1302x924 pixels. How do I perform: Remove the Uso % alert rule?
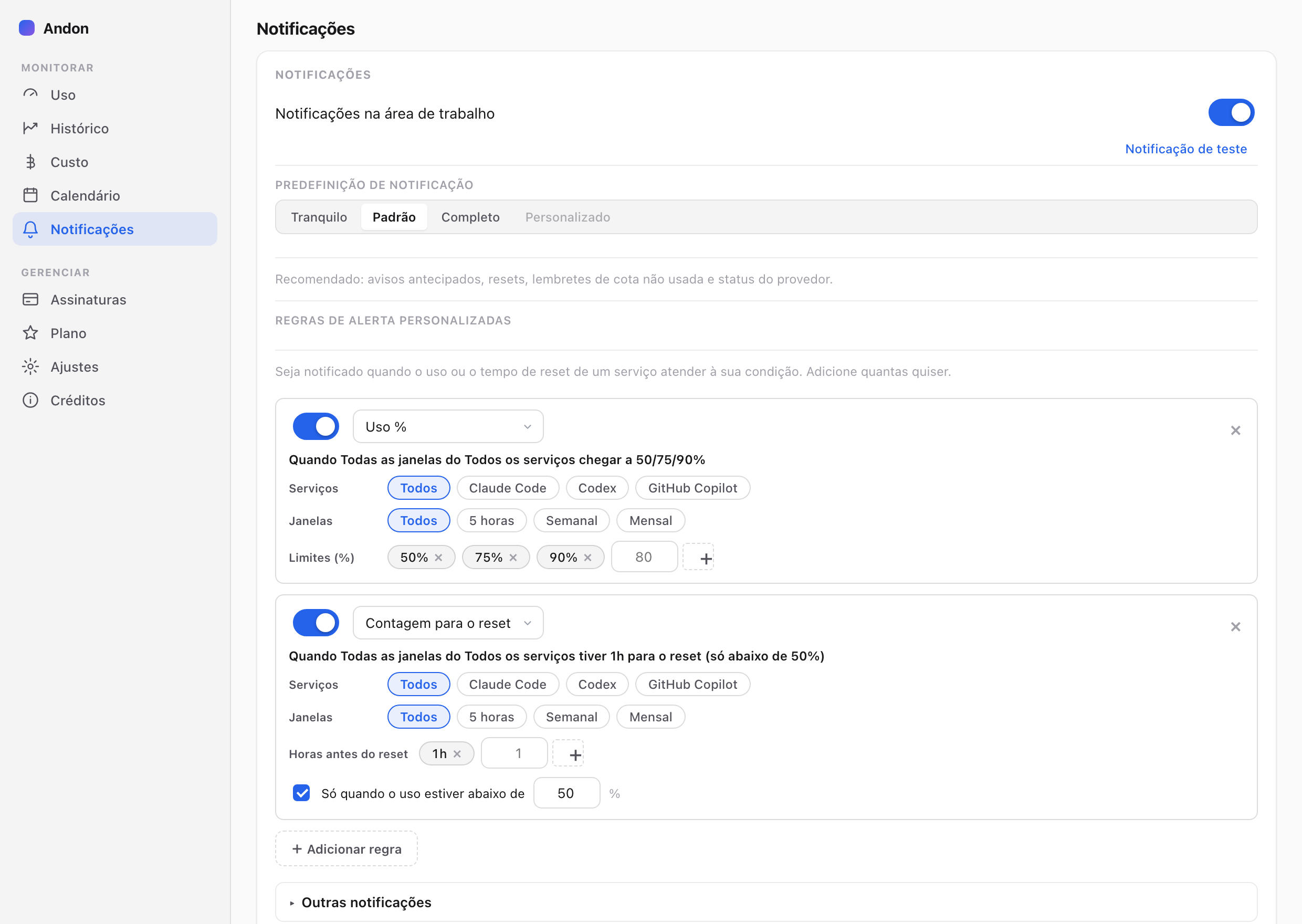1235,430
